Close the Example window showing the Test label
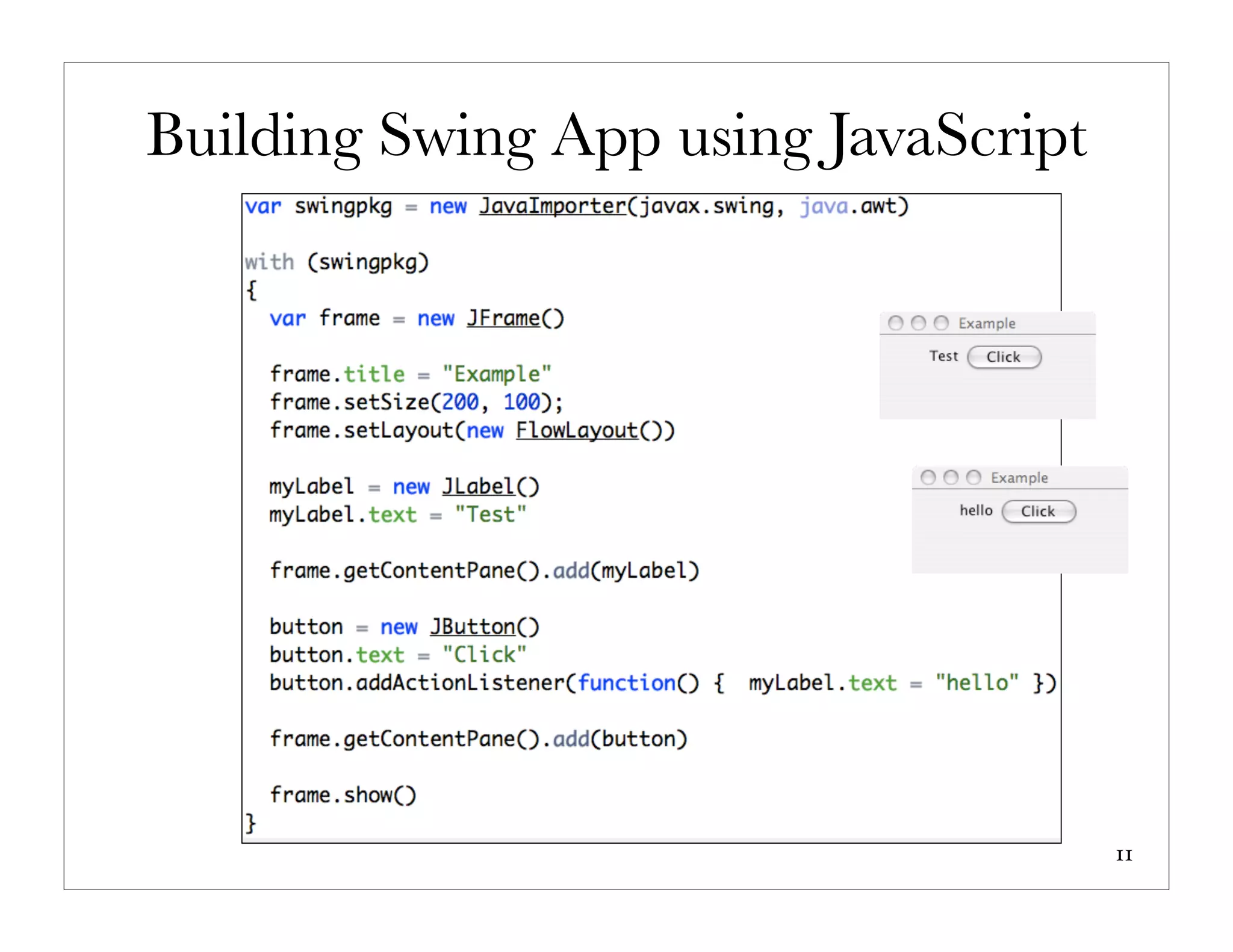Viewport: 1233px width, 952px height. coord(896,323)
